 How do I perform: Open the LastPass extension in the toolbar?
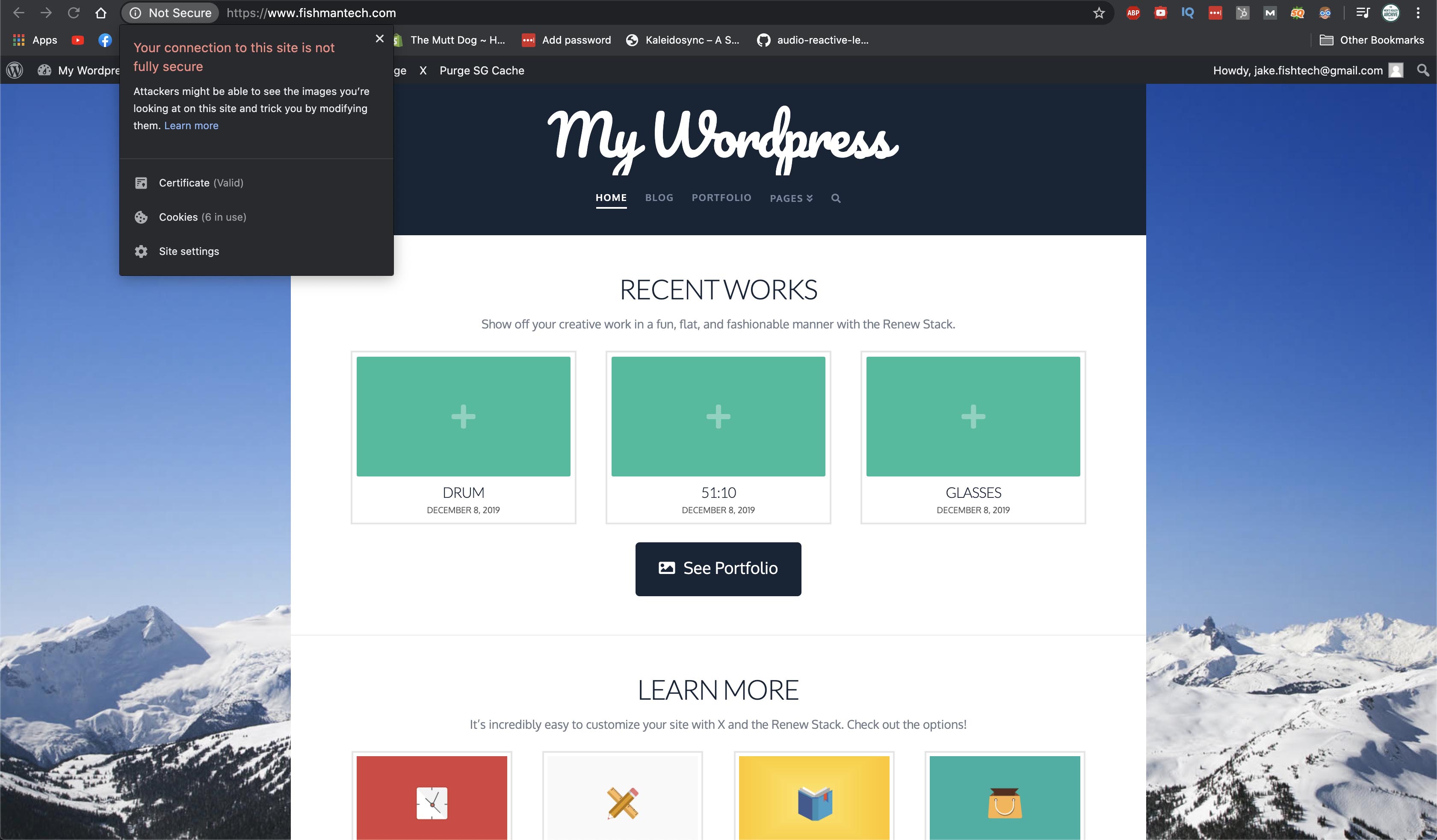pyautogui.click(x=1215, y=12)
